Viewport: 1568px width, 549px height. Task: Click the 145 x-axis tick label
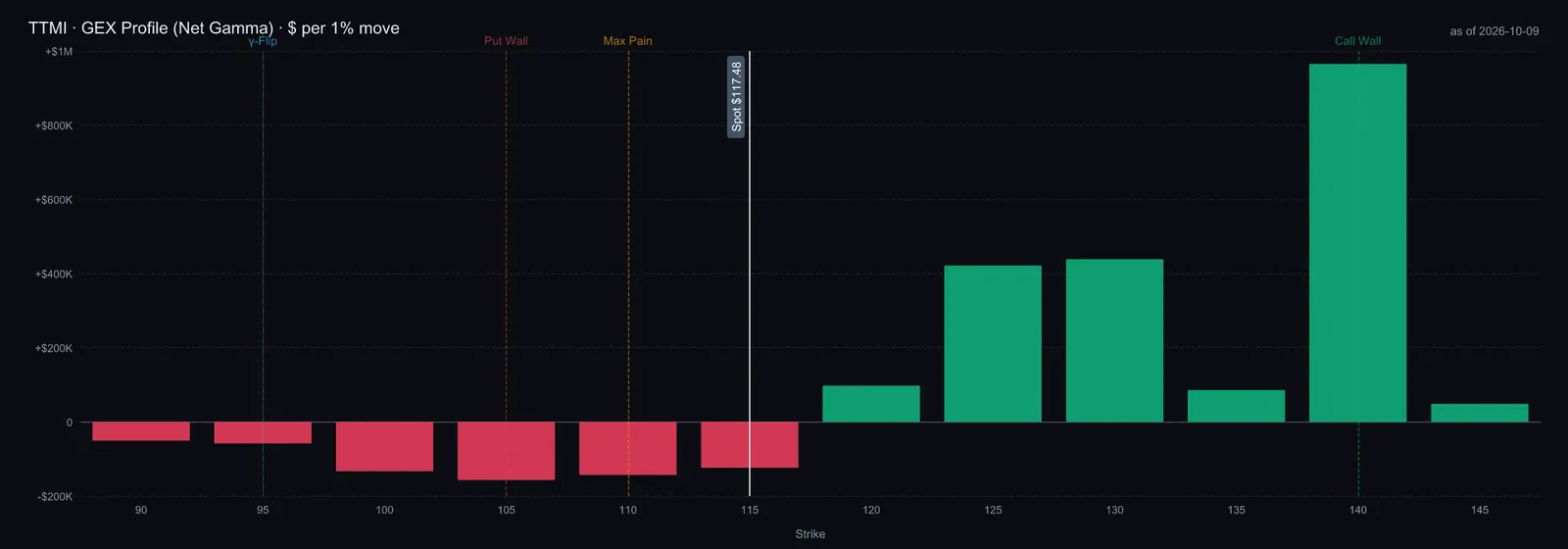[x=1480, y=510]
